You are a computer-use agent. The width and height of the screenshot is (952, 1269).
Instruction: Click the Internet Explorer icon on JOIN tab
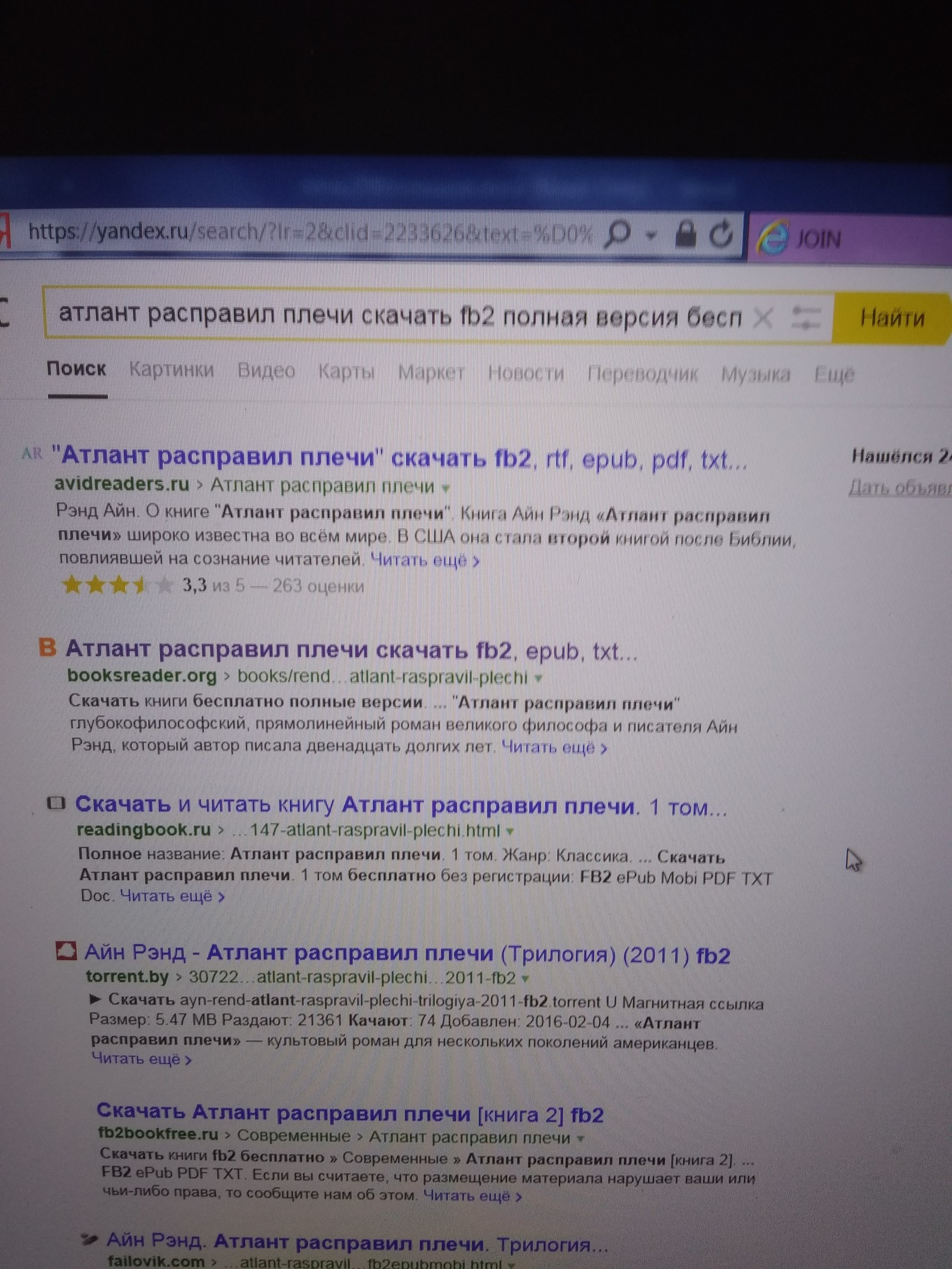click(x=772, y=237)
